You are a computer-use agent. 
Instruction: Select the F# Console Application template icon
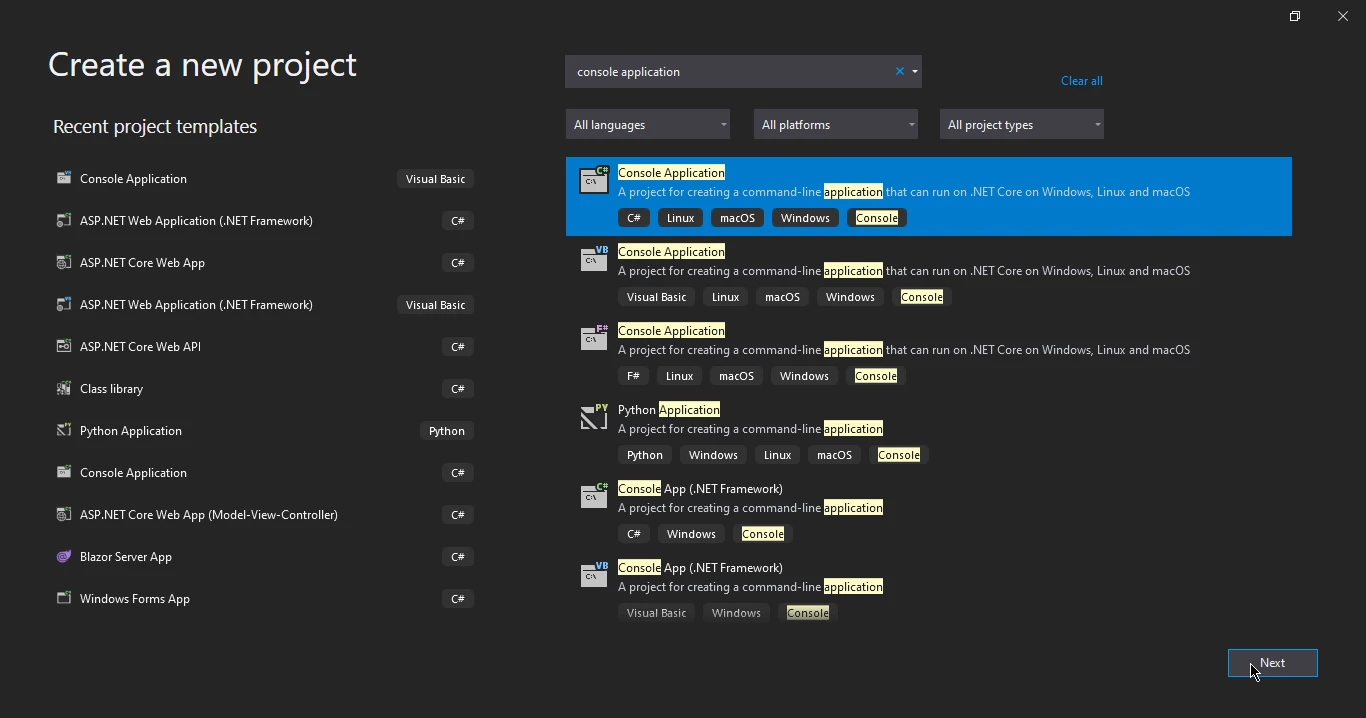[594, 338]
